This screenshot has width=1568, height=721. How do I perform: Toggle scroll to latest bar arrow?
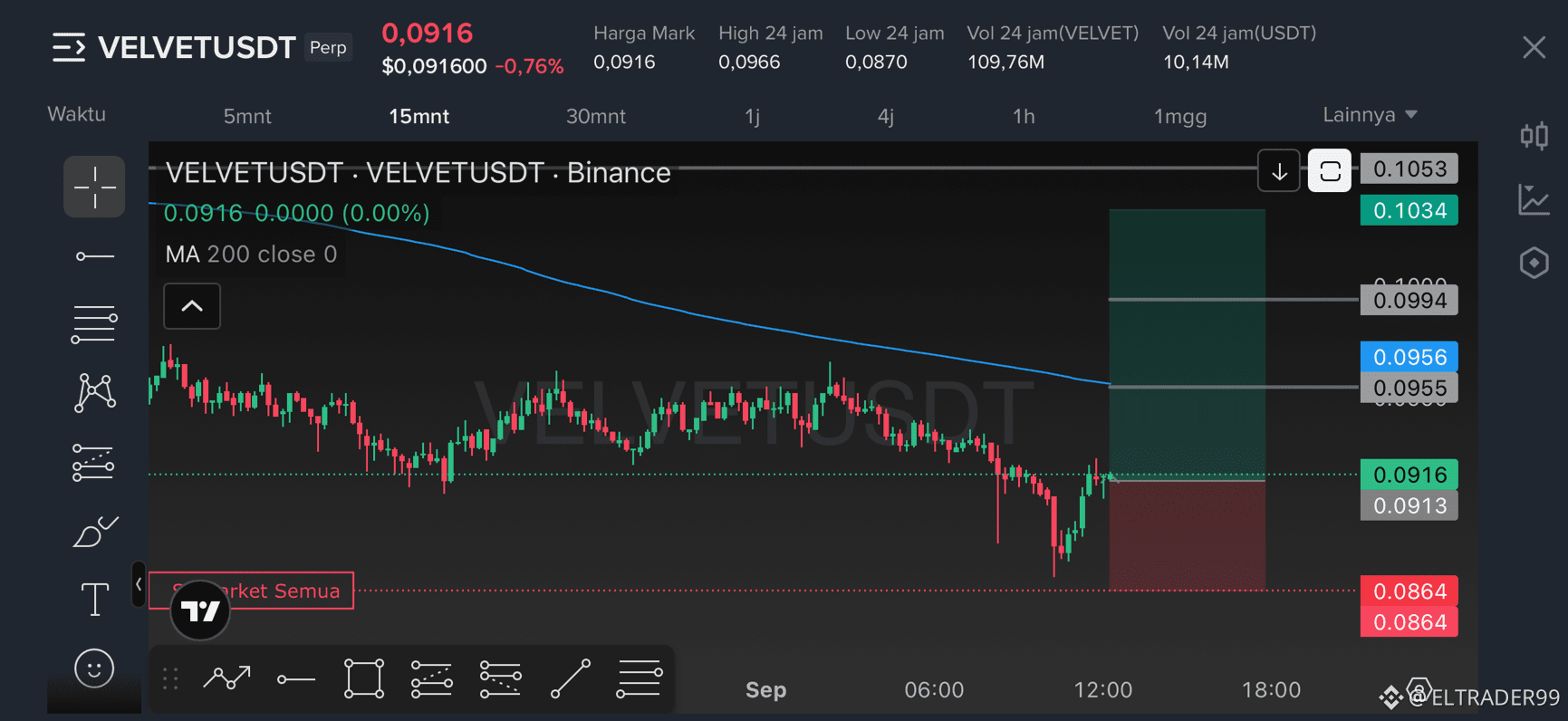1279,171
